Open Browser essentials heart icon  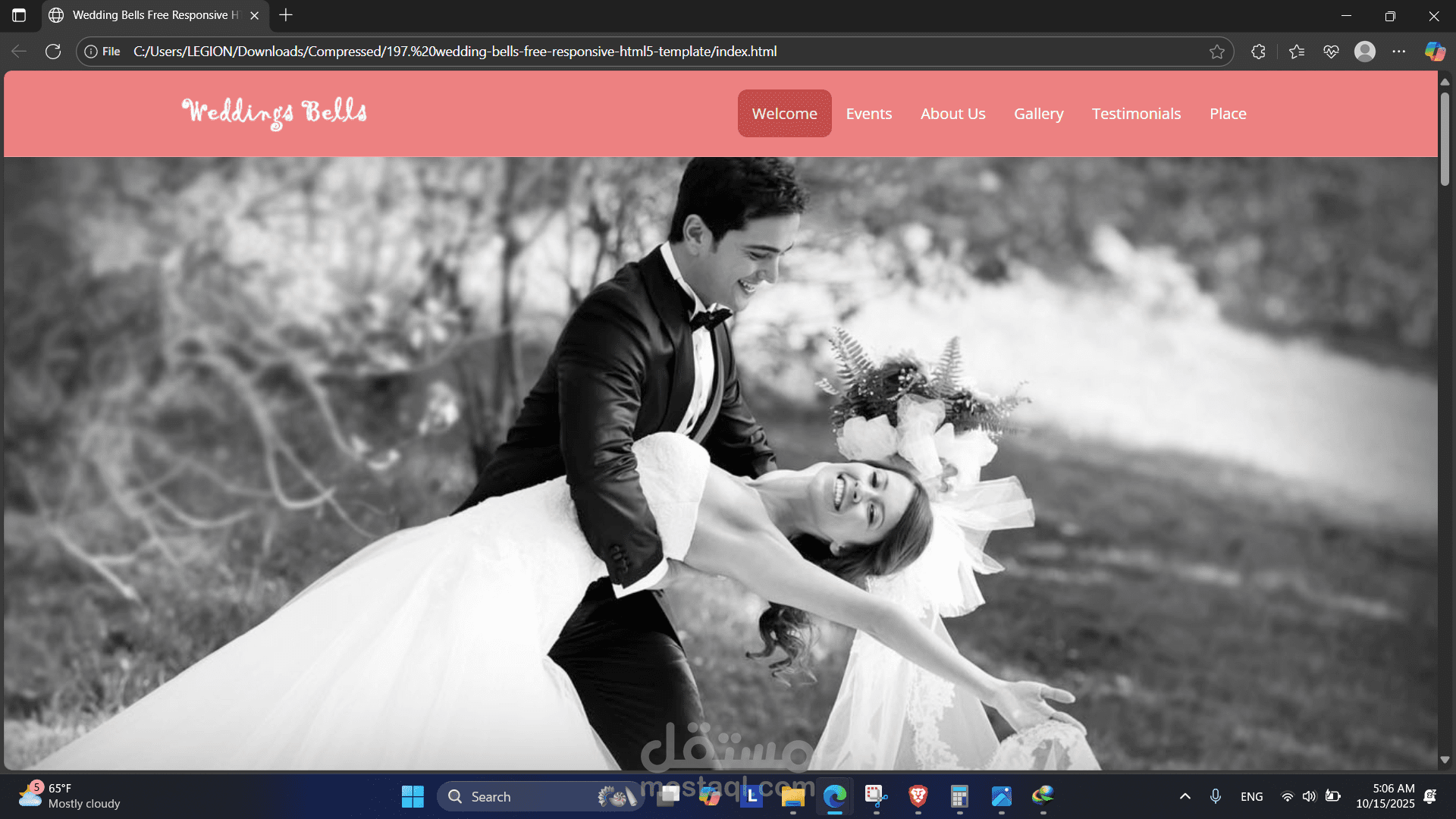(1331, 52)
